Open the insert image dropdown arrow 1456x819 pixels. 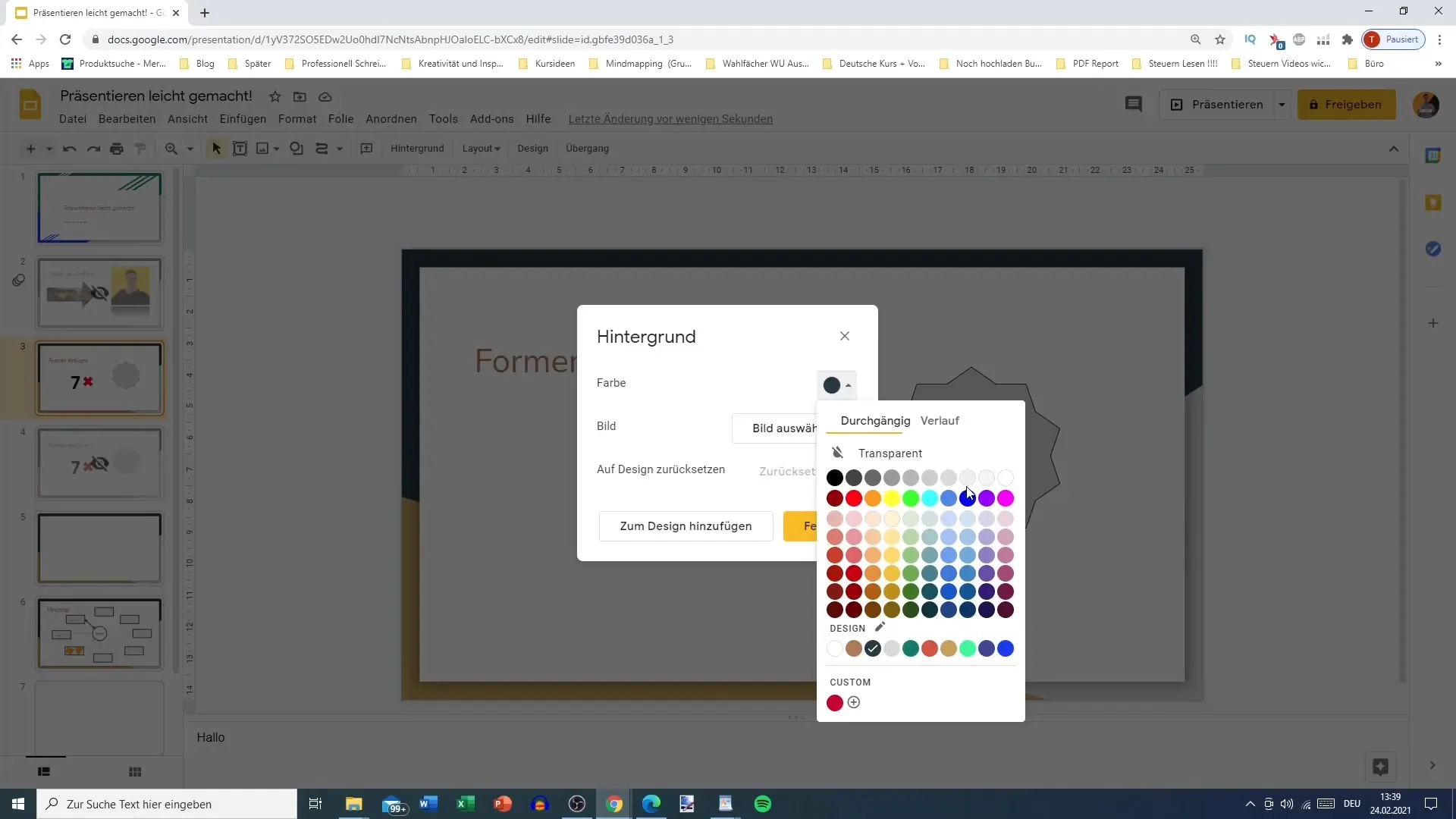tap(277, 149)
